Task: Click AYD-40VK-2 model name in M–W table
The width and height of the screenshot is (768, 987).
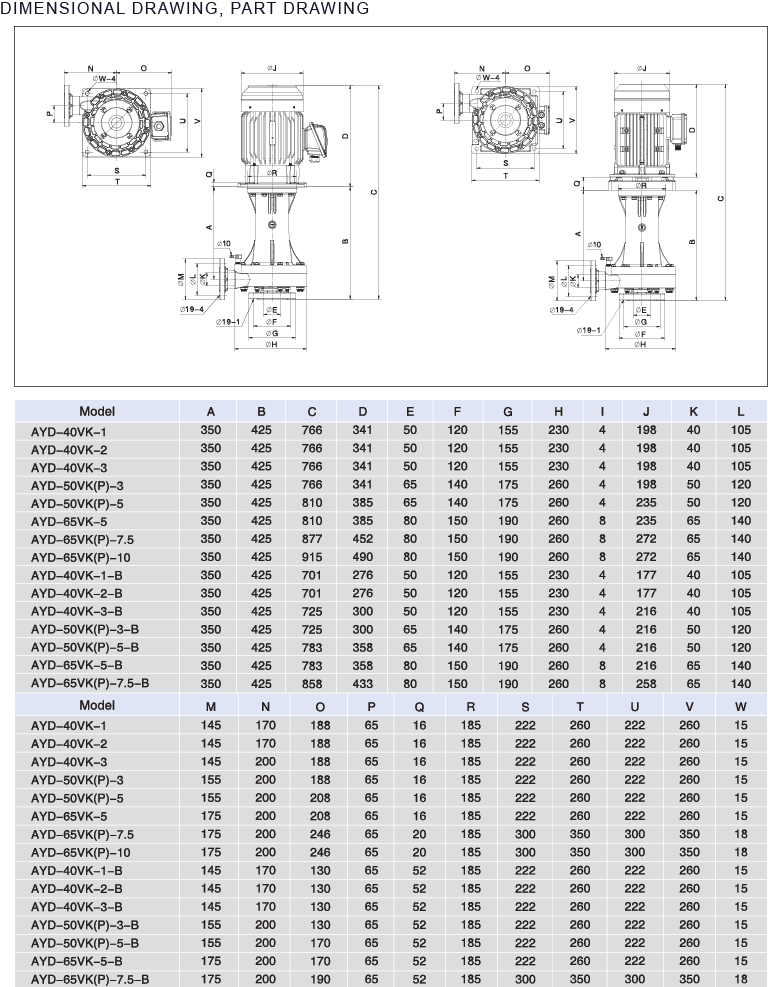Action: pos(69,744)
